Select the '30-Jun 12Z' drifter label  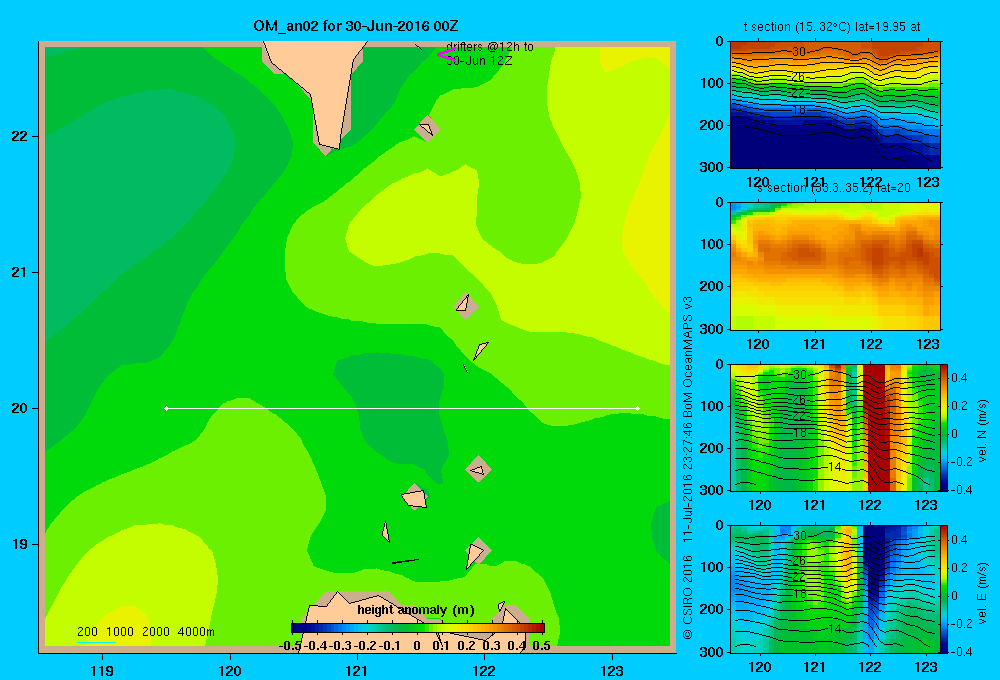(x=480, y=61)
